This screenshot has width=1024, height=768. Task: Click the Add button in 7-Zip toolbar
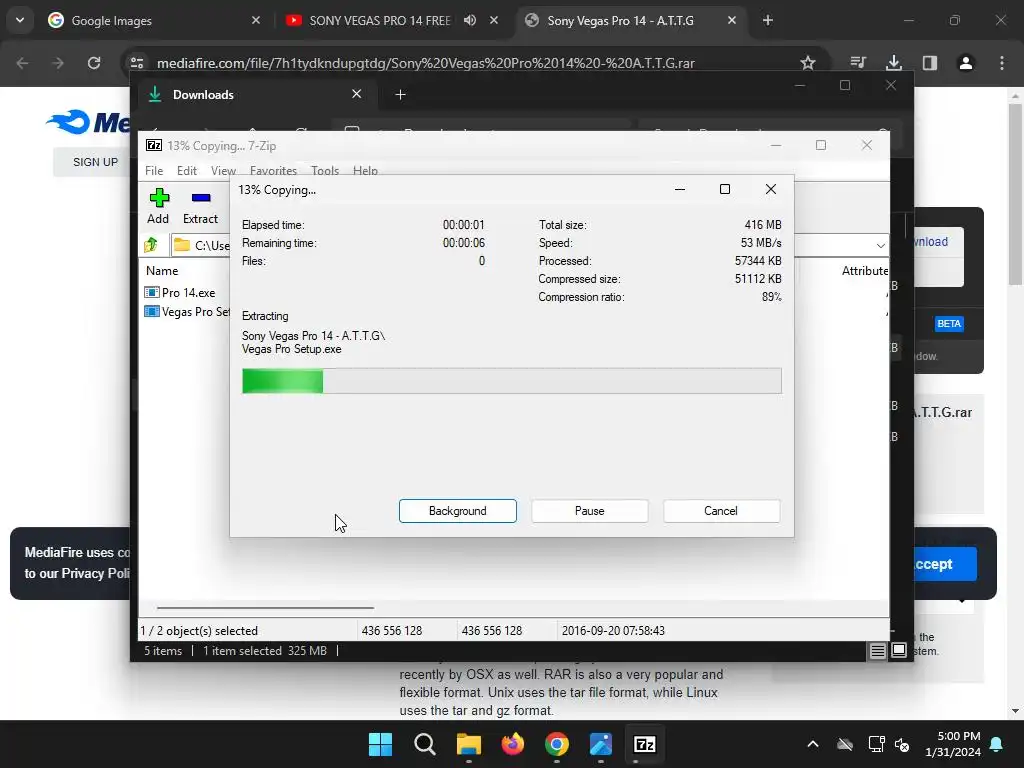coord(158,206)
